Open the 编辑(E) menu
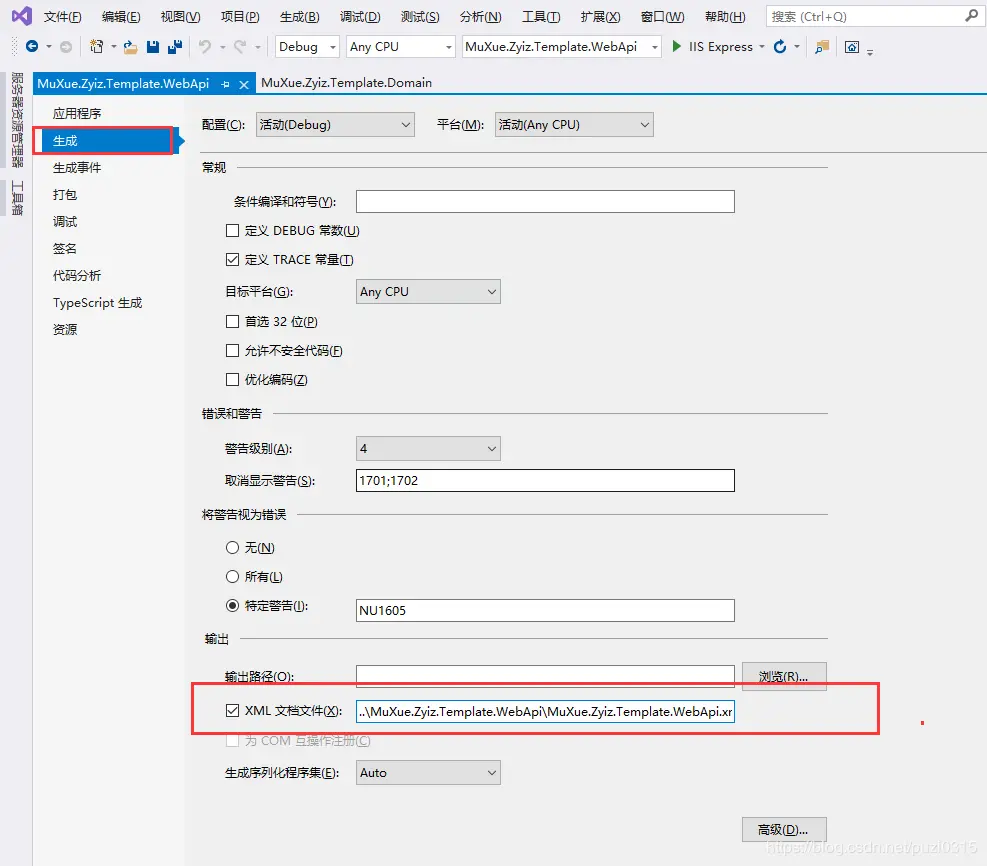Image resolution: width=987 pixels, height=866 pixels. point(121,17)
